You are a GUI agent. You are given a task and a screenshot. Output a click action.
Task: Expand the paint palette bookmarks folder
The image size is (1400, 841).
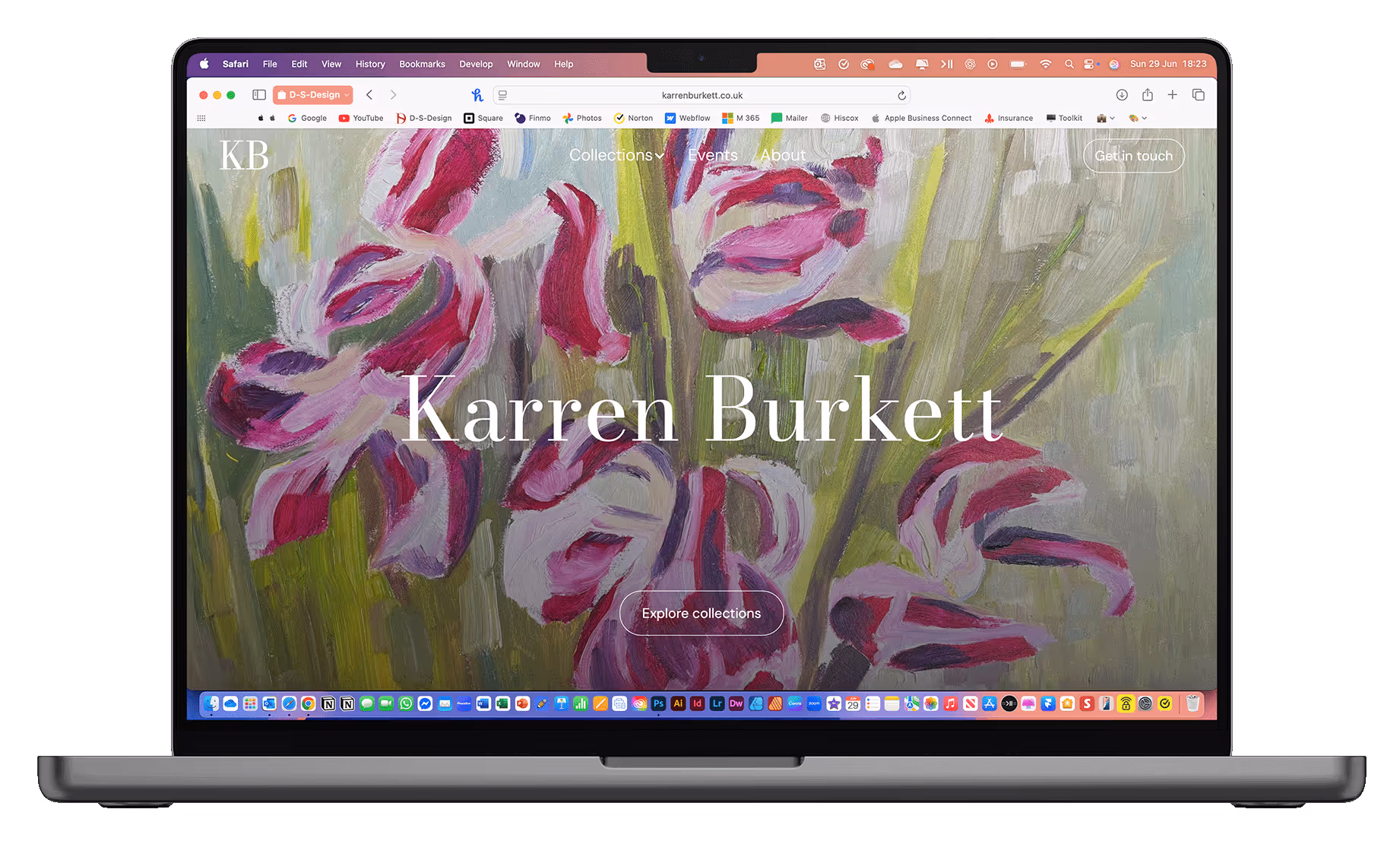(1137, 118)
